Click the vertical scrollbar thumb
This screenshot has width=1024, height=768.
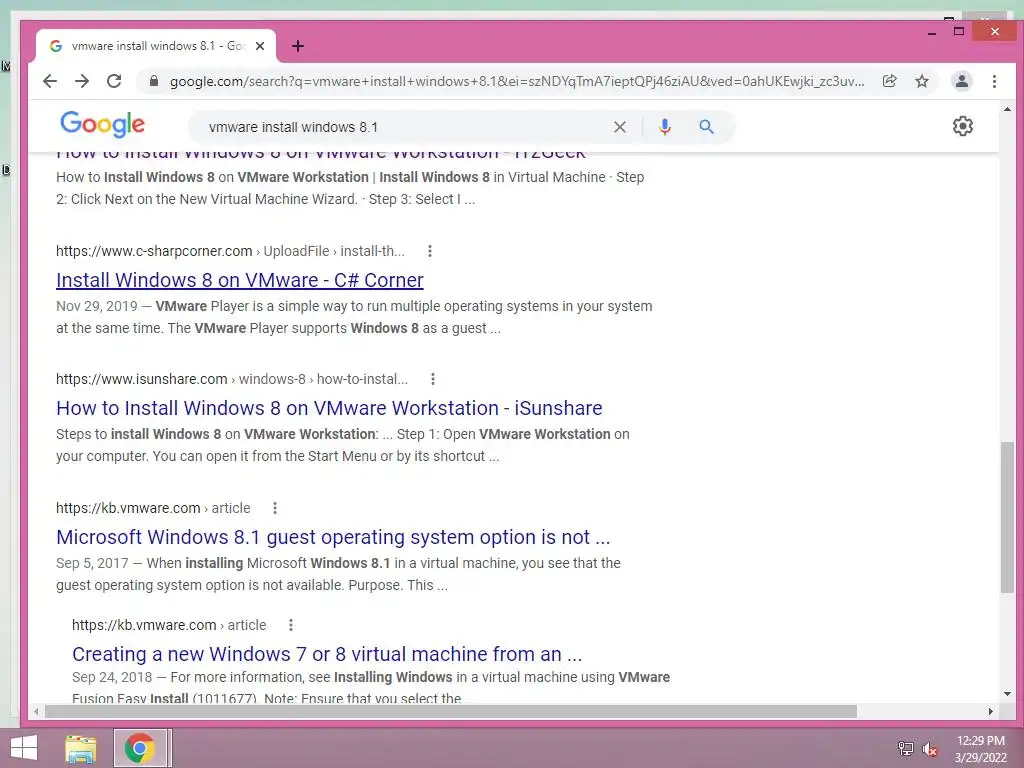click(x=1007, y=517)
